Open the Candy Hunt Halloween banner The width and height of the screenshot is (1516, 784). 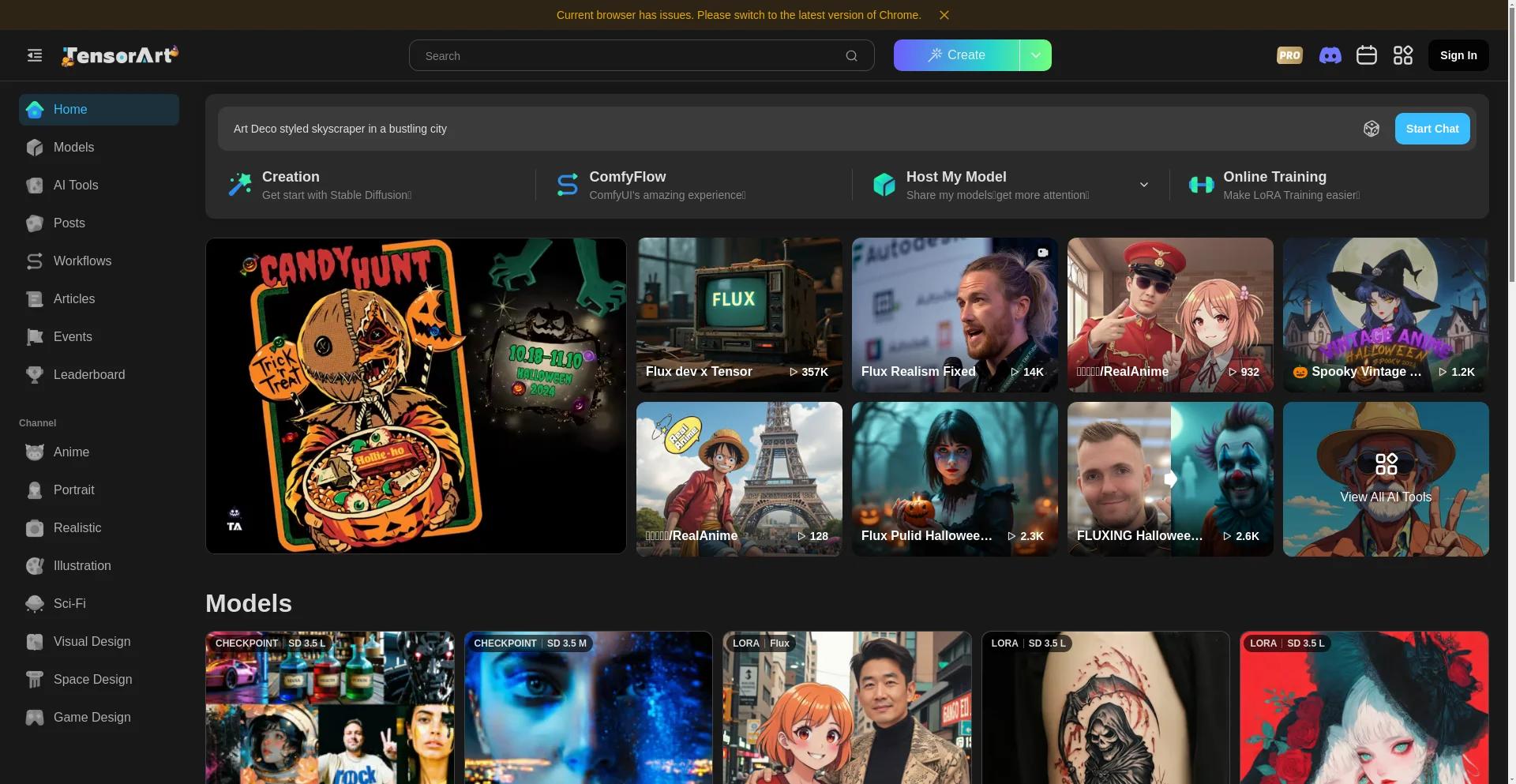click(x=416, y=396)
